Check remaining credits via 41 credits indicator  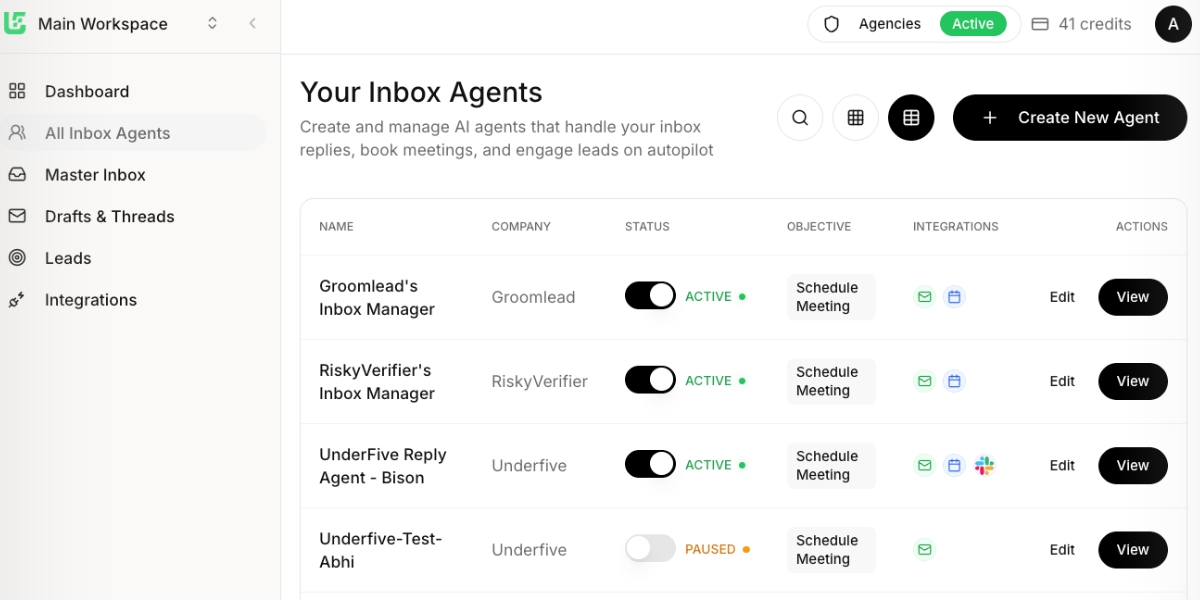pyautogui.click(x=1081, y=23)
